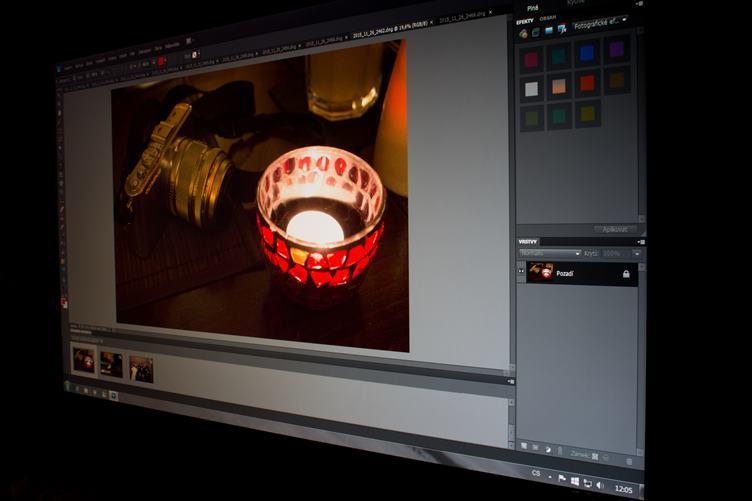The height and width of the screenshot is (501, 752).
Task: Toggle visibility of the Pozadí layer
Action: click(521, 271)
